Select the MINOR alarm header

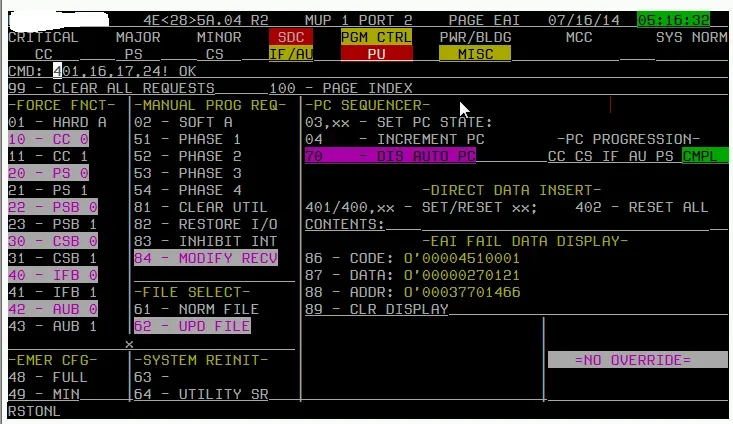pos(219,37)
